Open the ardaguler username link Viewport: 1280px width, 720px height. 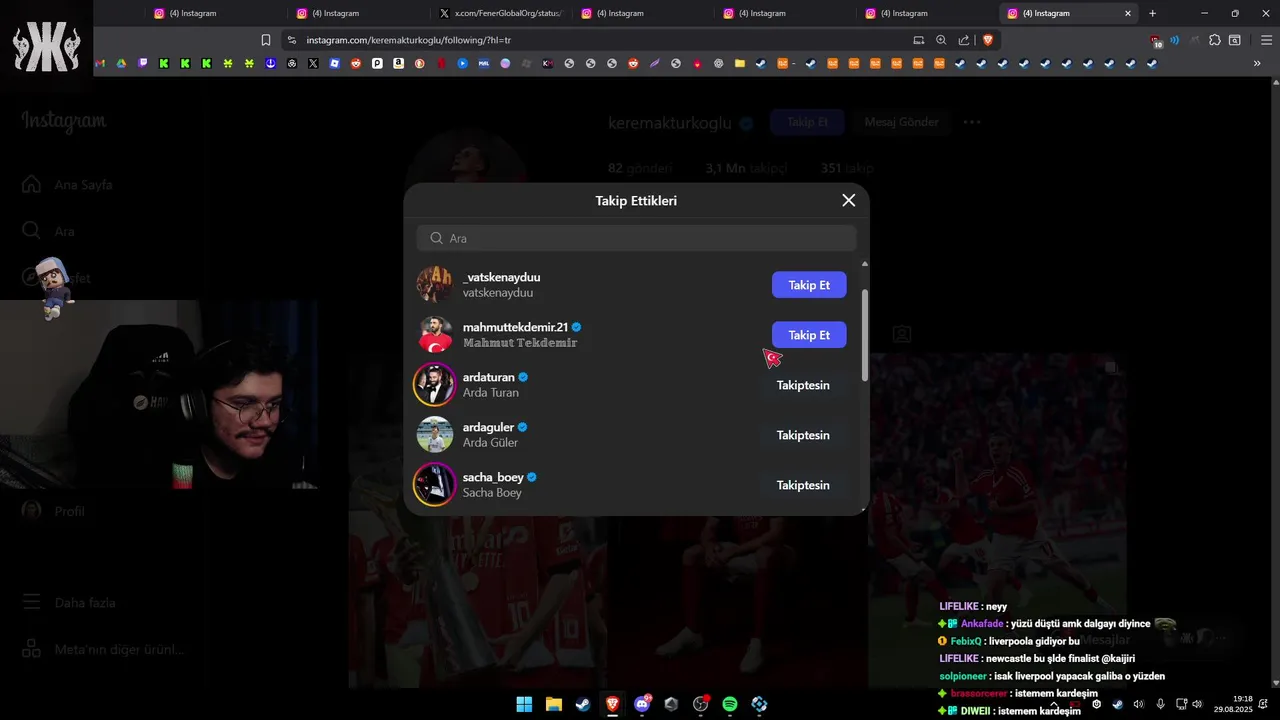click(x=488, y=427)
